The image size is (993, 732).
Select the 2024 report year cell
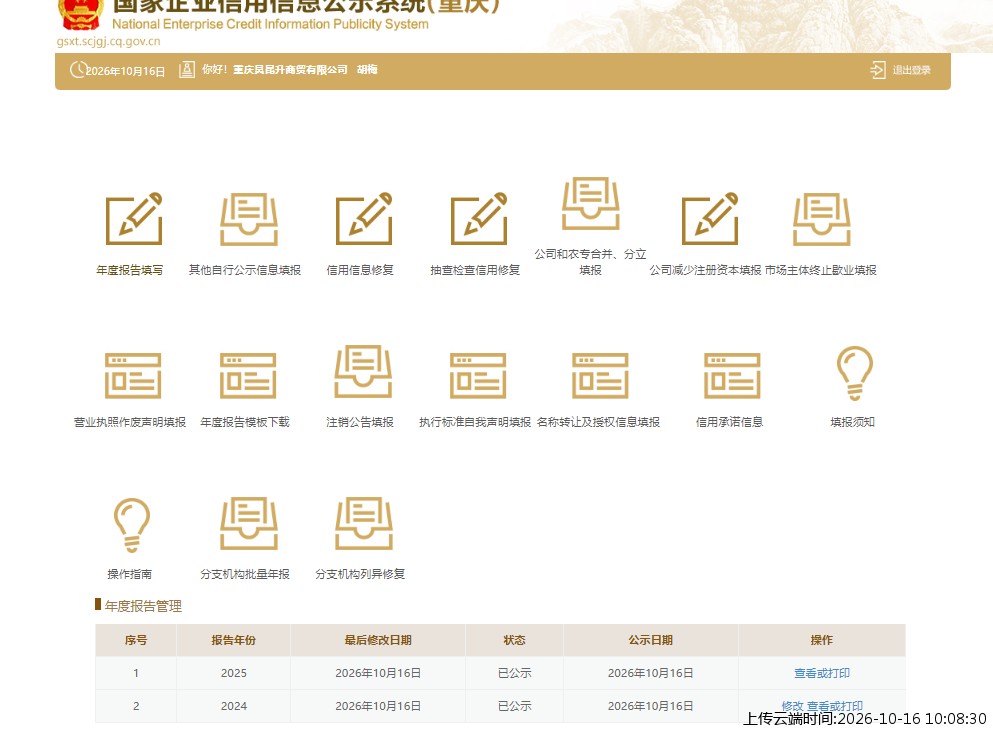(234, 706)
